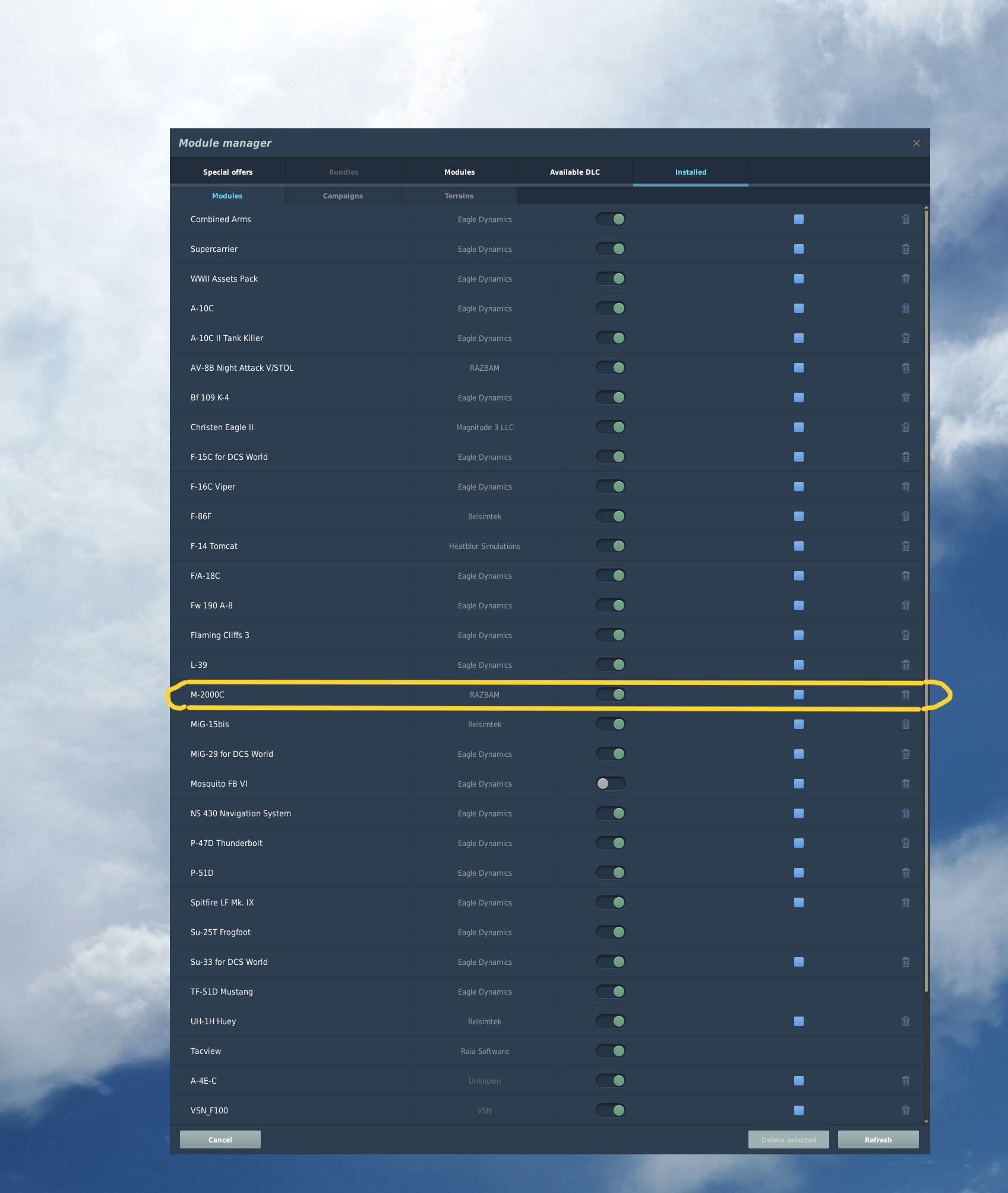
Task: Select the Installed tab
Action: [x=691, y=172]
